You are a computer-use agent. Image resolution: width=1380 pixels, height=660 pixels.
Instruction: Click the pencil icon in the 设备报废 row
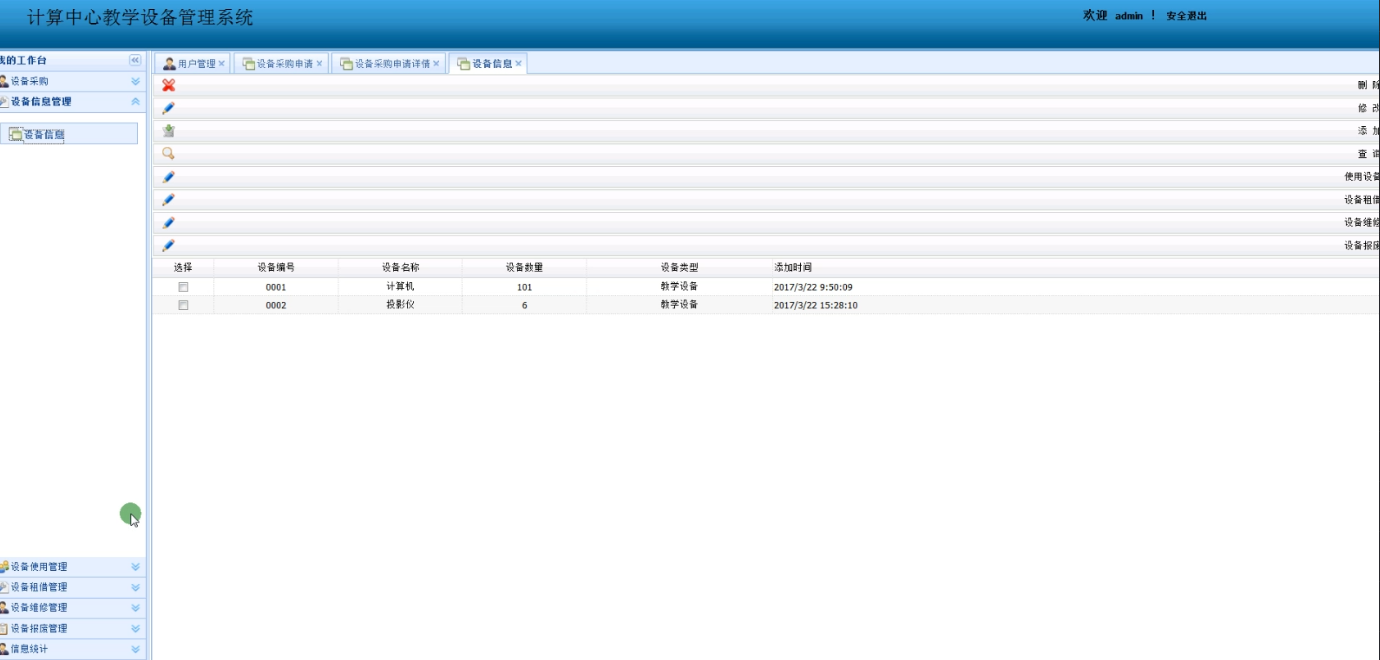(168, 246)
